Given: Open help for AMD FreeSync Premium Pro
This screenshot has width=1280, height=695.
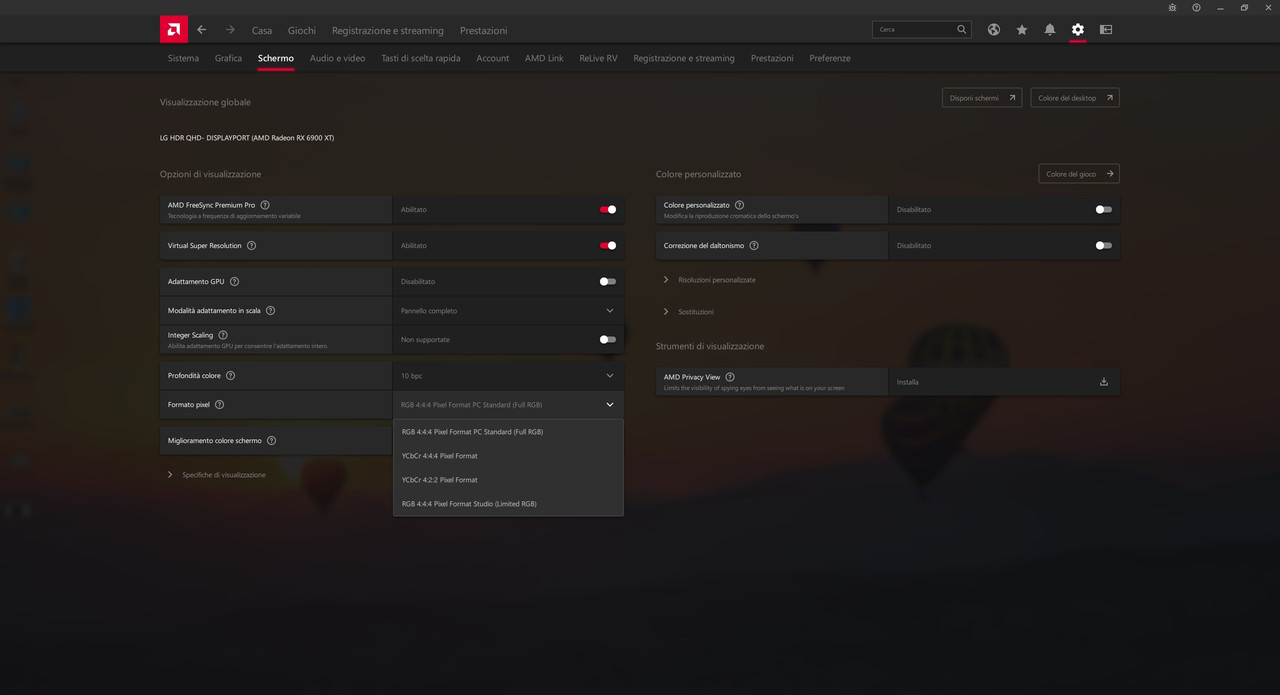Looking at the screenshot, I should [x=265, y=205].
